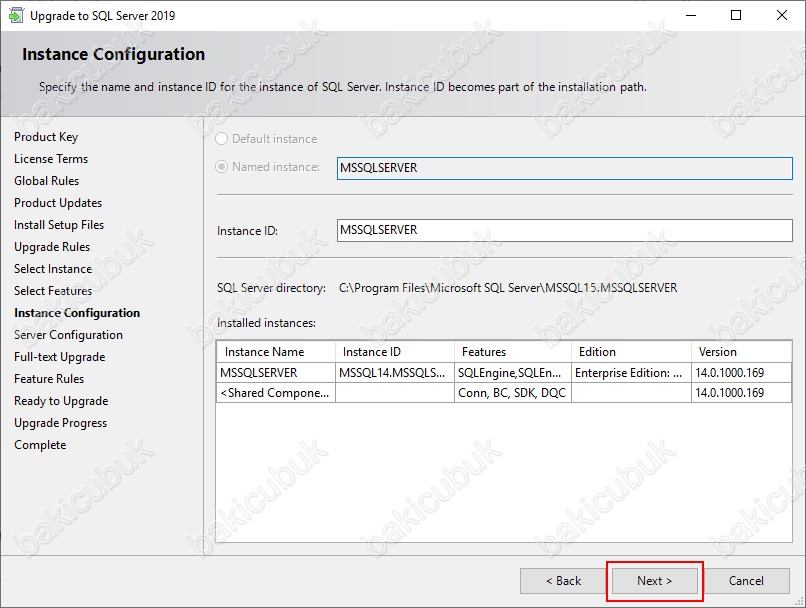Open the Complete step
The height and width of the screenshot is (608, 806).
click(40, 445)
